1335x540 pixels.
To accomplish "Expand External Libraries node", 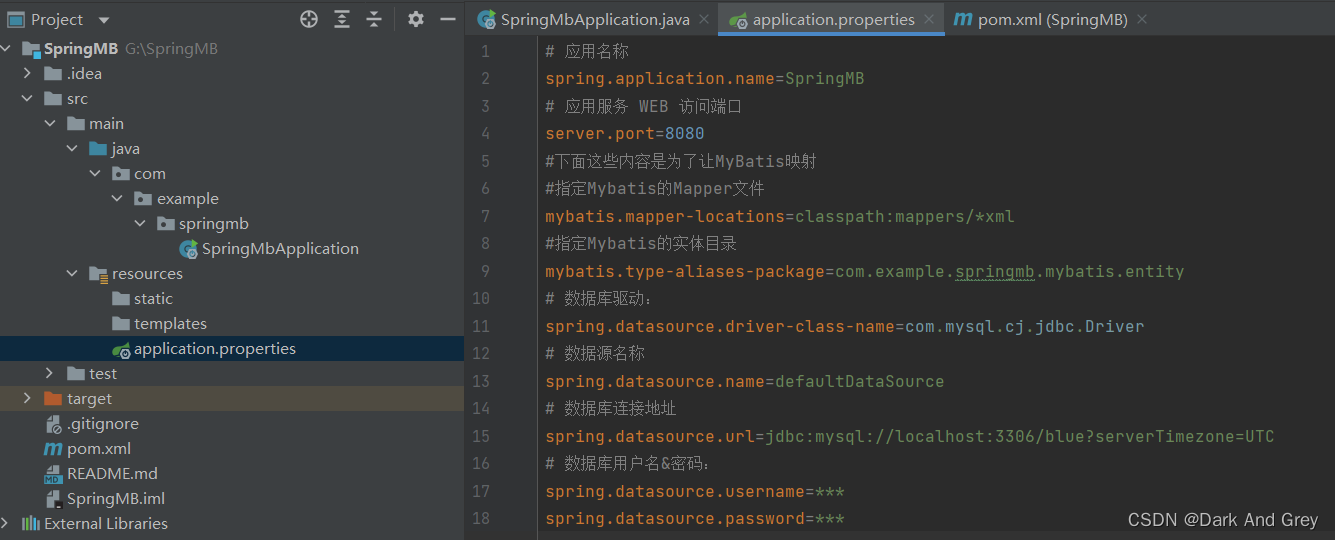I will click(x=6, y=524).
